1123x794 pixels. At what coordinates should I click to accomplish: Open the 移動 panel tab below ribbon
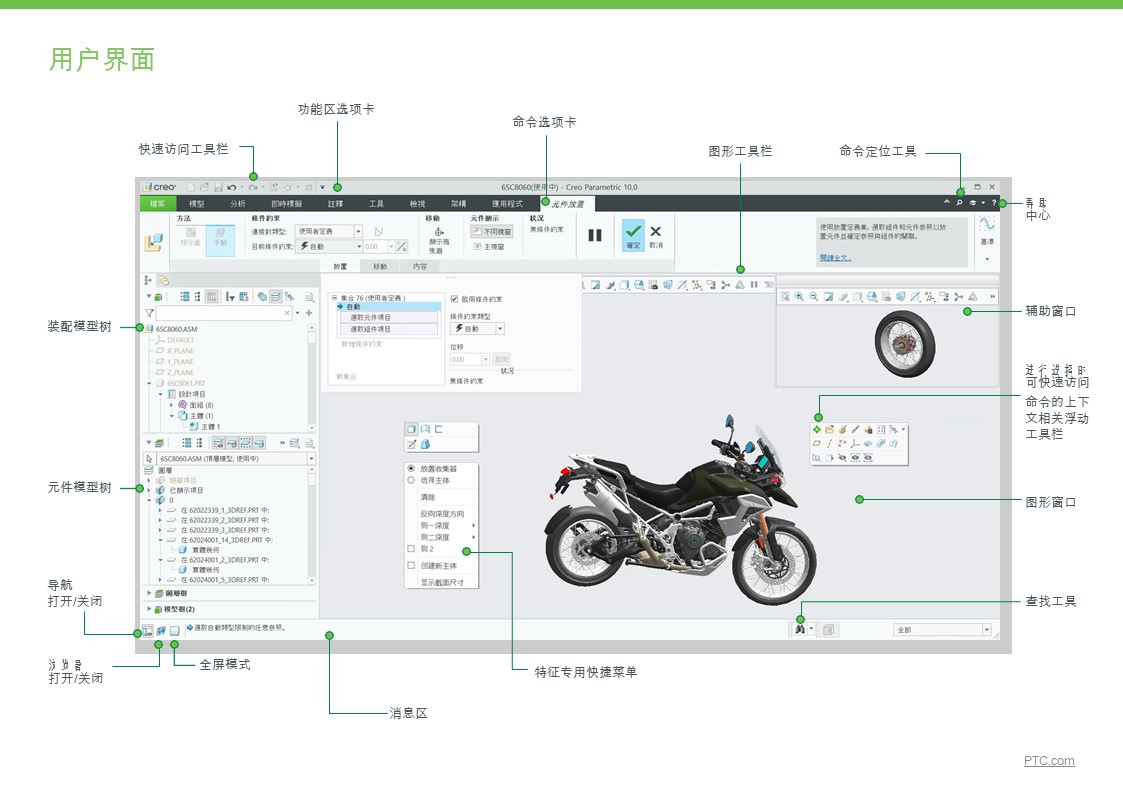click(380, 266)
